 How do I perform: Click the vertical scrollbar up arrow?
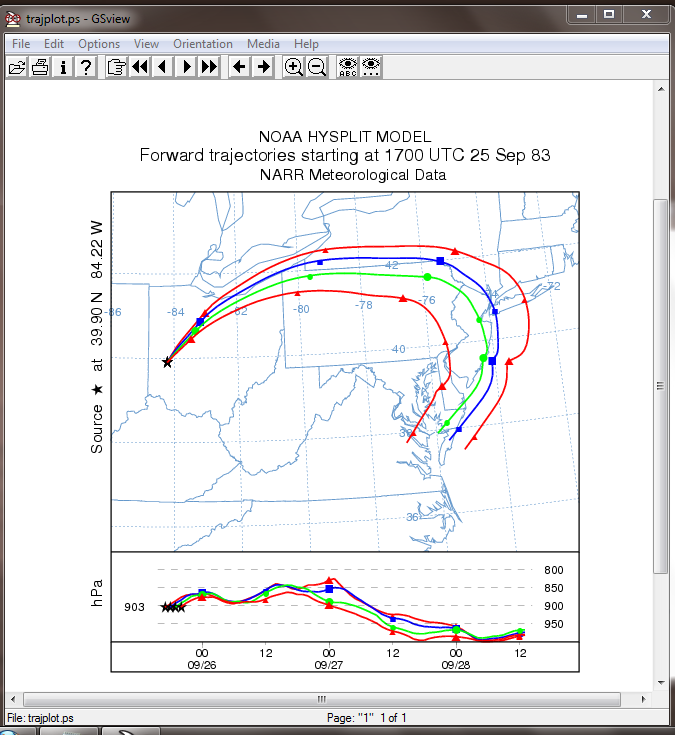(661, 89)
